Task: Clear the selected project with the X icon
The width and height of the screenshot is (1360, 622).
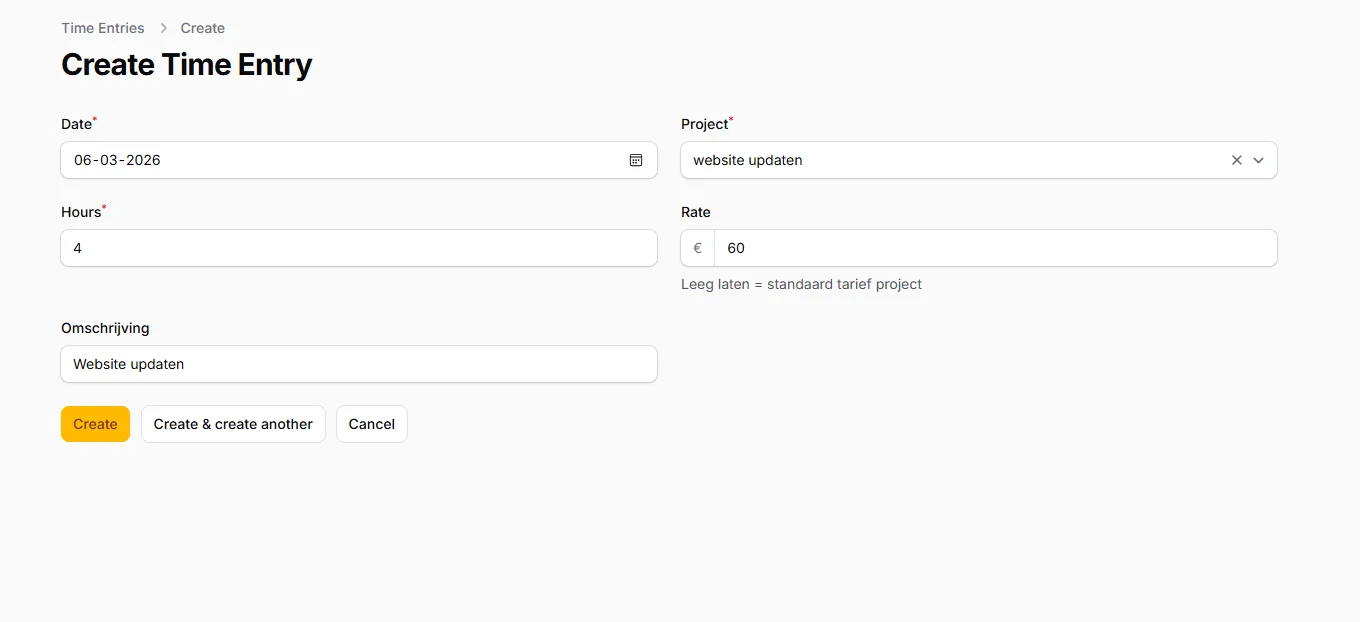Action: click(1236, 160)
